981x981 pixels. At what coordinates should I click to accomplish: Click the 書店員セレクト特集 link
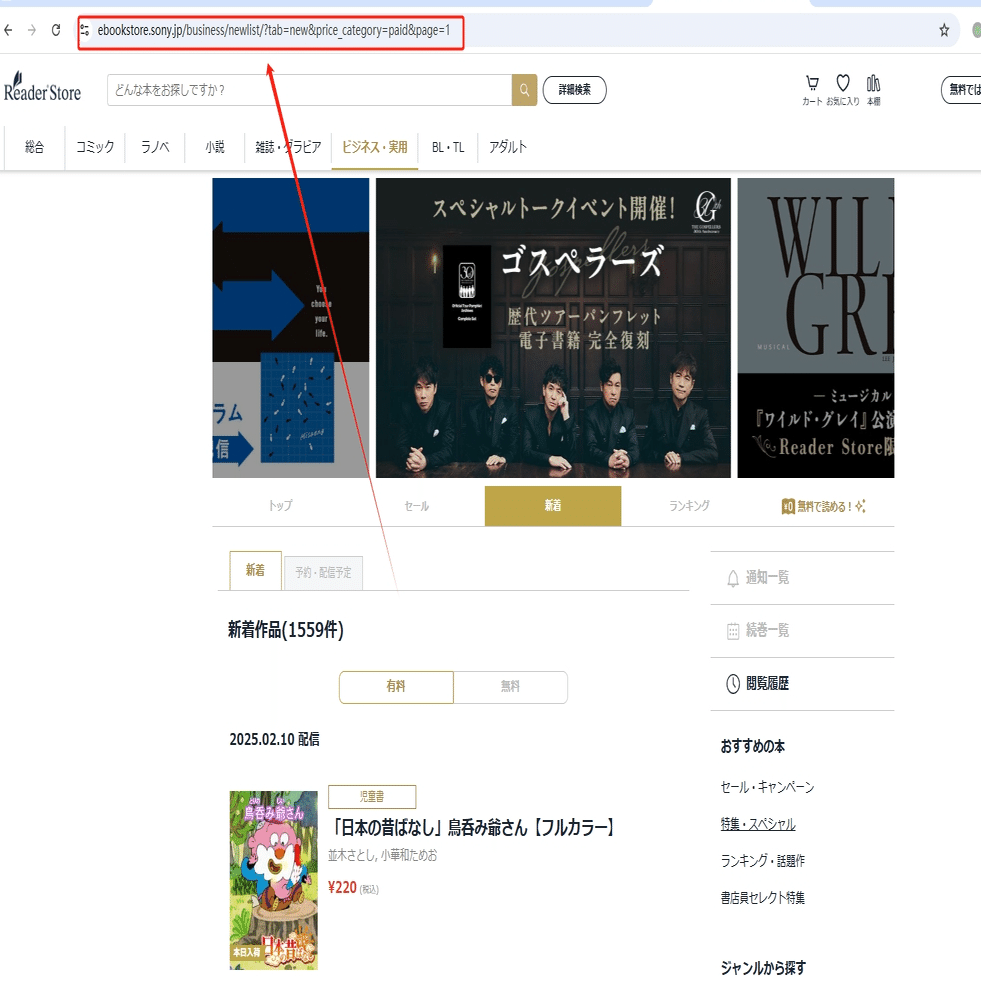click(763, 898)
